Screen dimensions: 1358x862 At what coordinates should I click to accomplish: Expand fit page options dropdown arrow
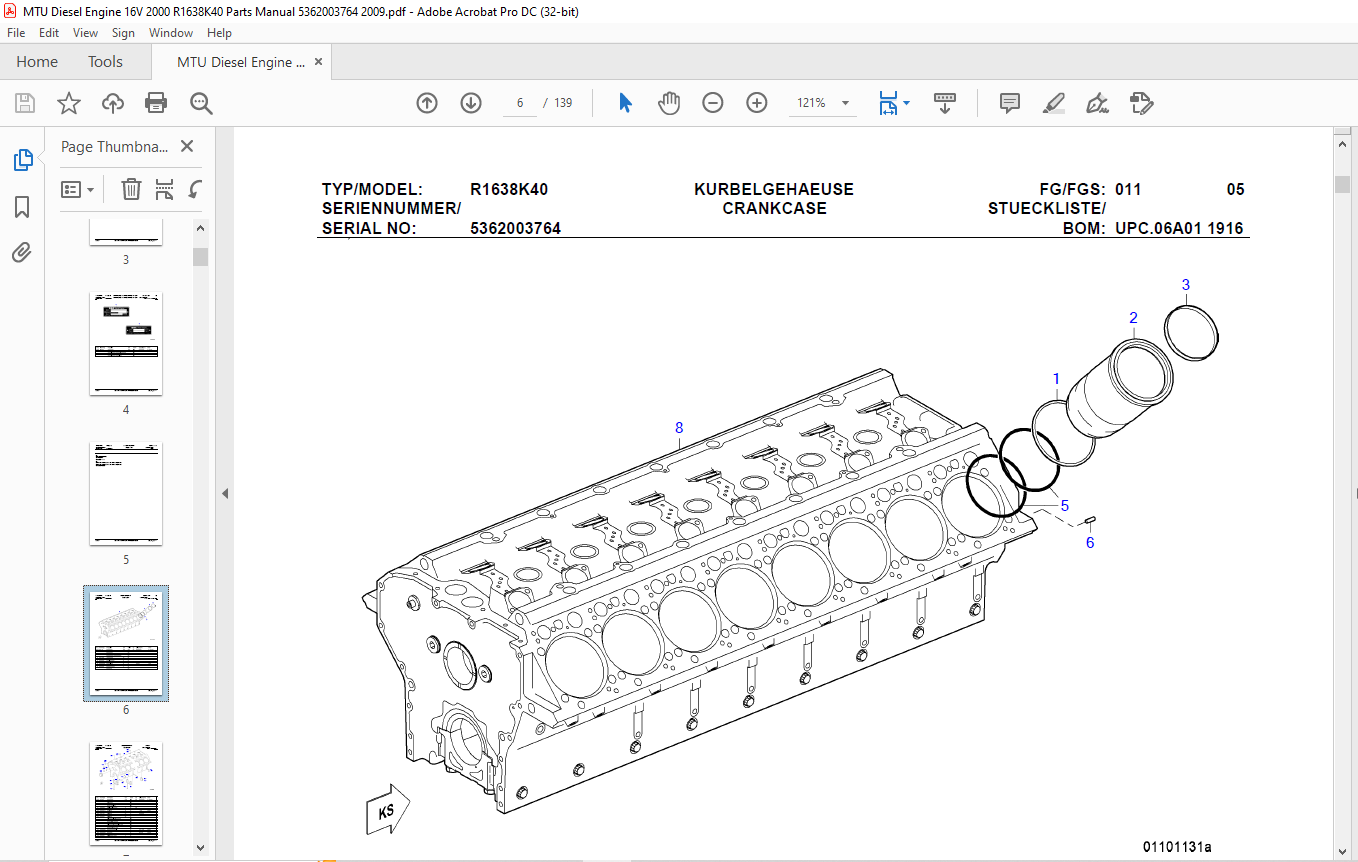(906, 103)
